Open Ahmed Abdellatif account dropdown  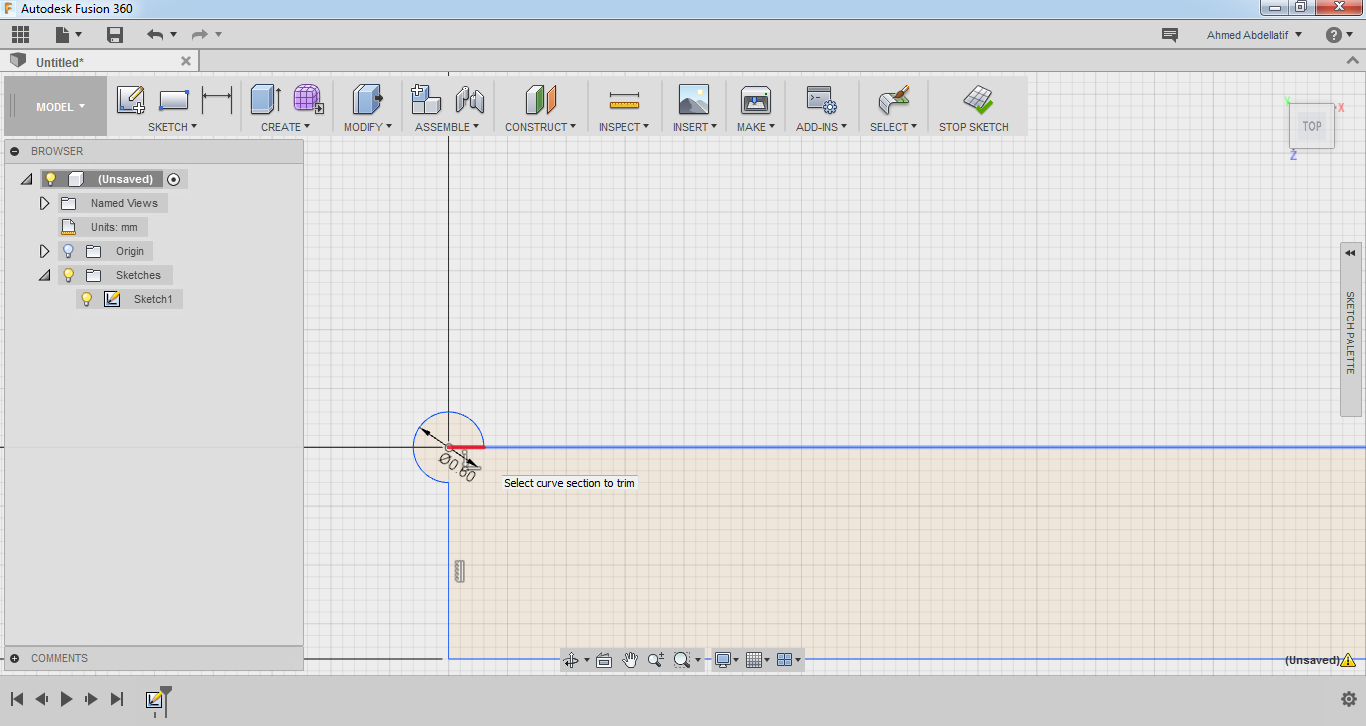click(1255, 35)
